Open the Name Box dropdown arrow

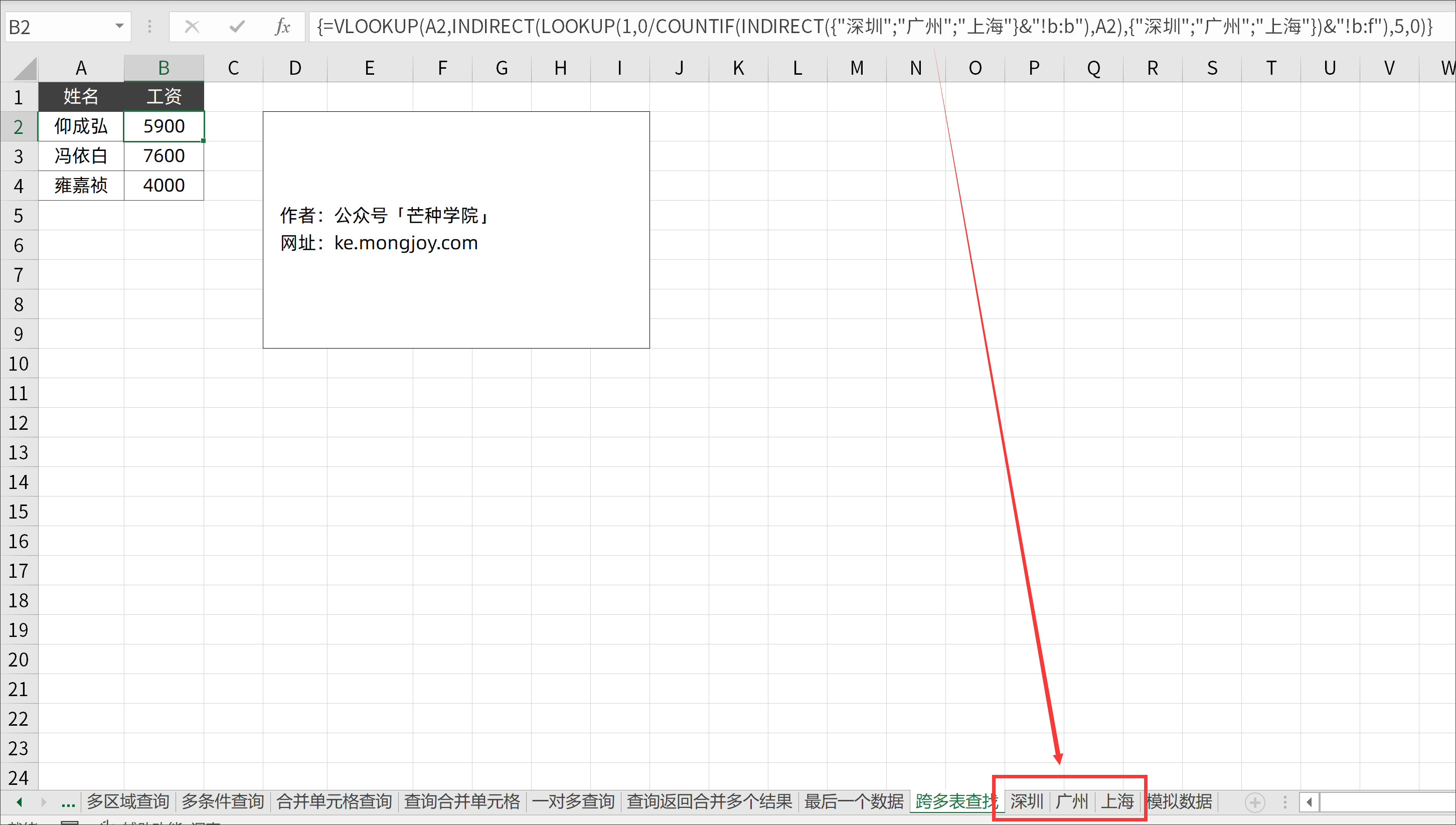click(119, 26)
